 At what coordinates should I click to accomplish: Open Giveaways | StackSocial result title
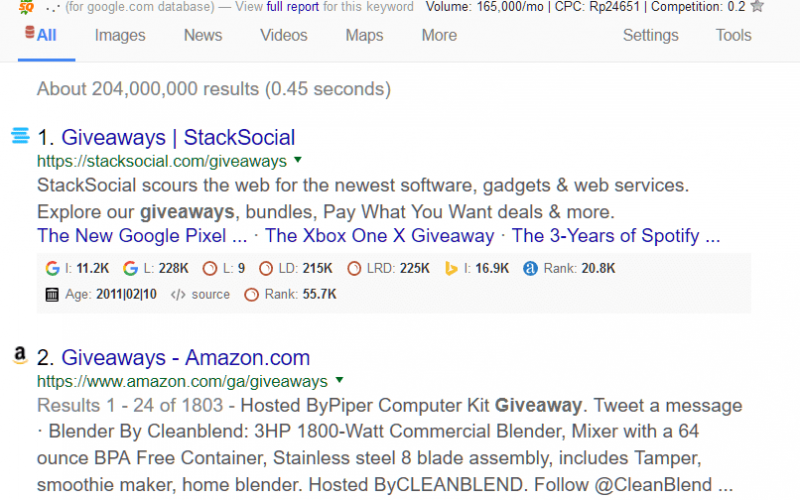point(178,137)
